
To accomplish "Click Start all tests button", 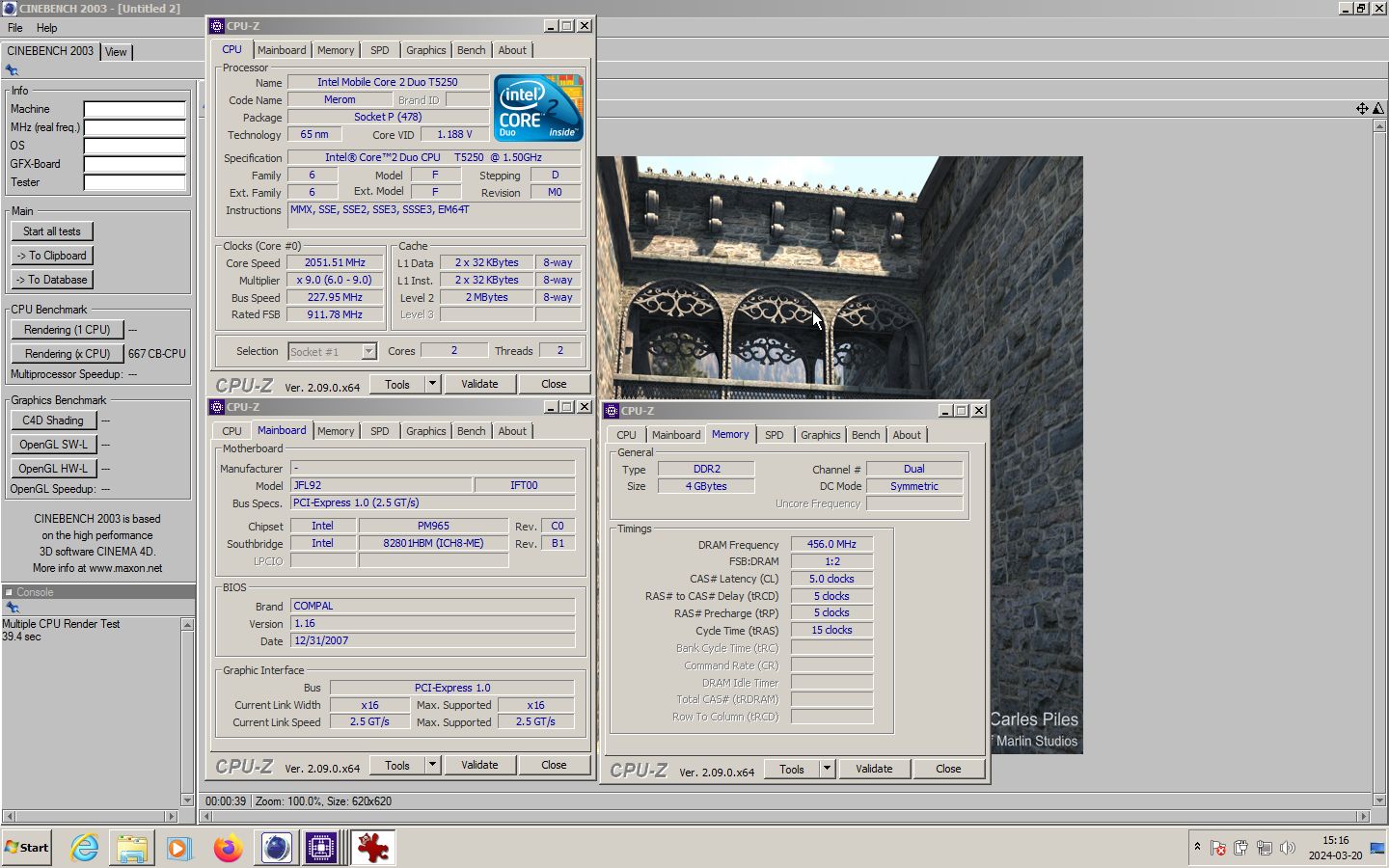I will click(x=52, y=231).
